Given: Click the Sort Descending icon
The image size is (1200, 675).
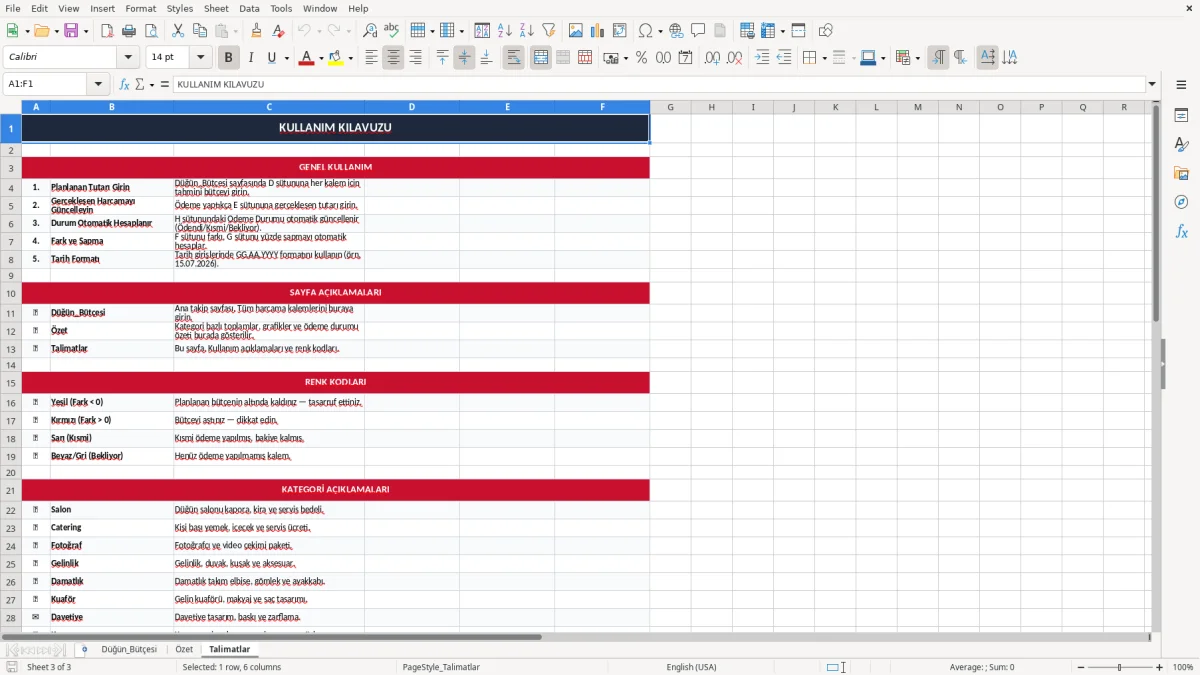Looking at the screenshot, I should [527, 31].
